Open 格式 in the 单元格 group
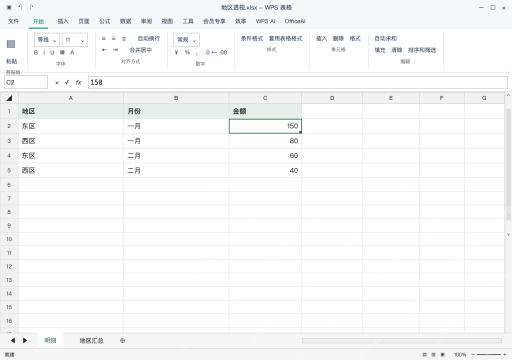Image resolution: width=512 pixels, height=360 pixels. point(355,39)
